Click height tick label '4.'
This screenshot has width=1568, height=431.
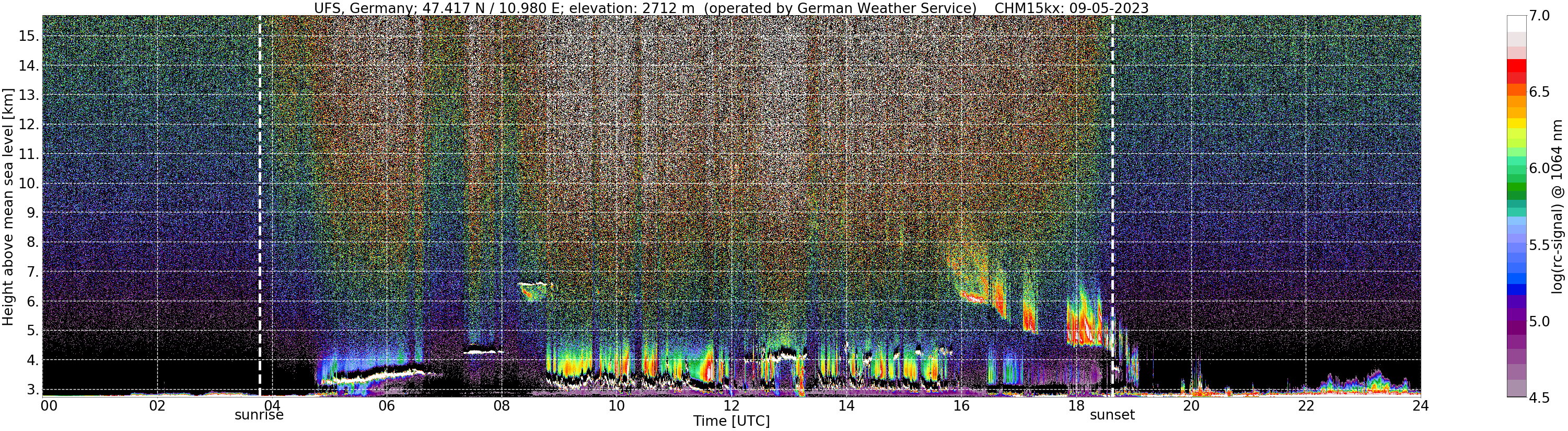[x=33, y=360]
